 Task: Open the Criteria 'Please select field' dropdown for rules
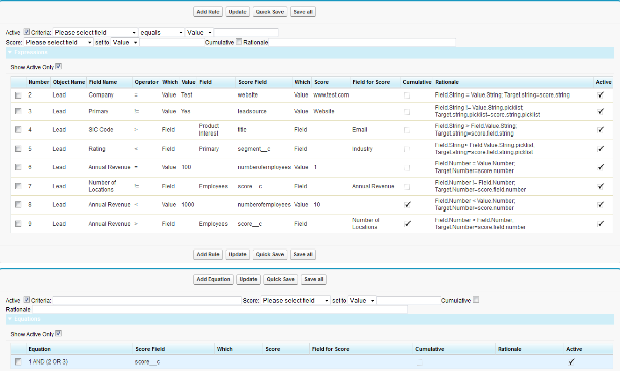pyautogui.click(x=95, y=33)
